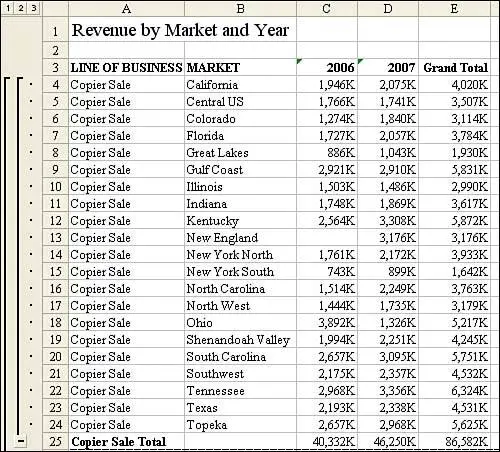The image size is (500, 452).
Task: Select the empty 2006 New England cell
Action: click(x=327, y=237)
